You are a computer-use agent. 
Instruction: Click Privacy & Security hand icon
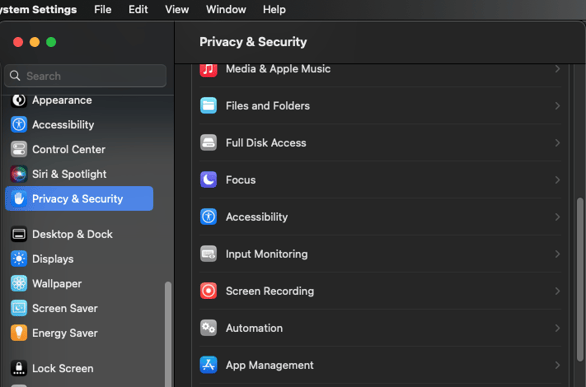[x=19, y=199]
